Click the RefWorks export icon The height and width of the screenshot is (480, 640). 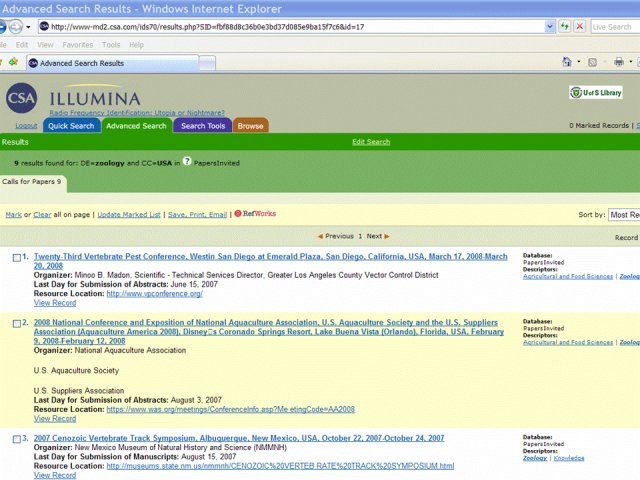tap(255, 213)
